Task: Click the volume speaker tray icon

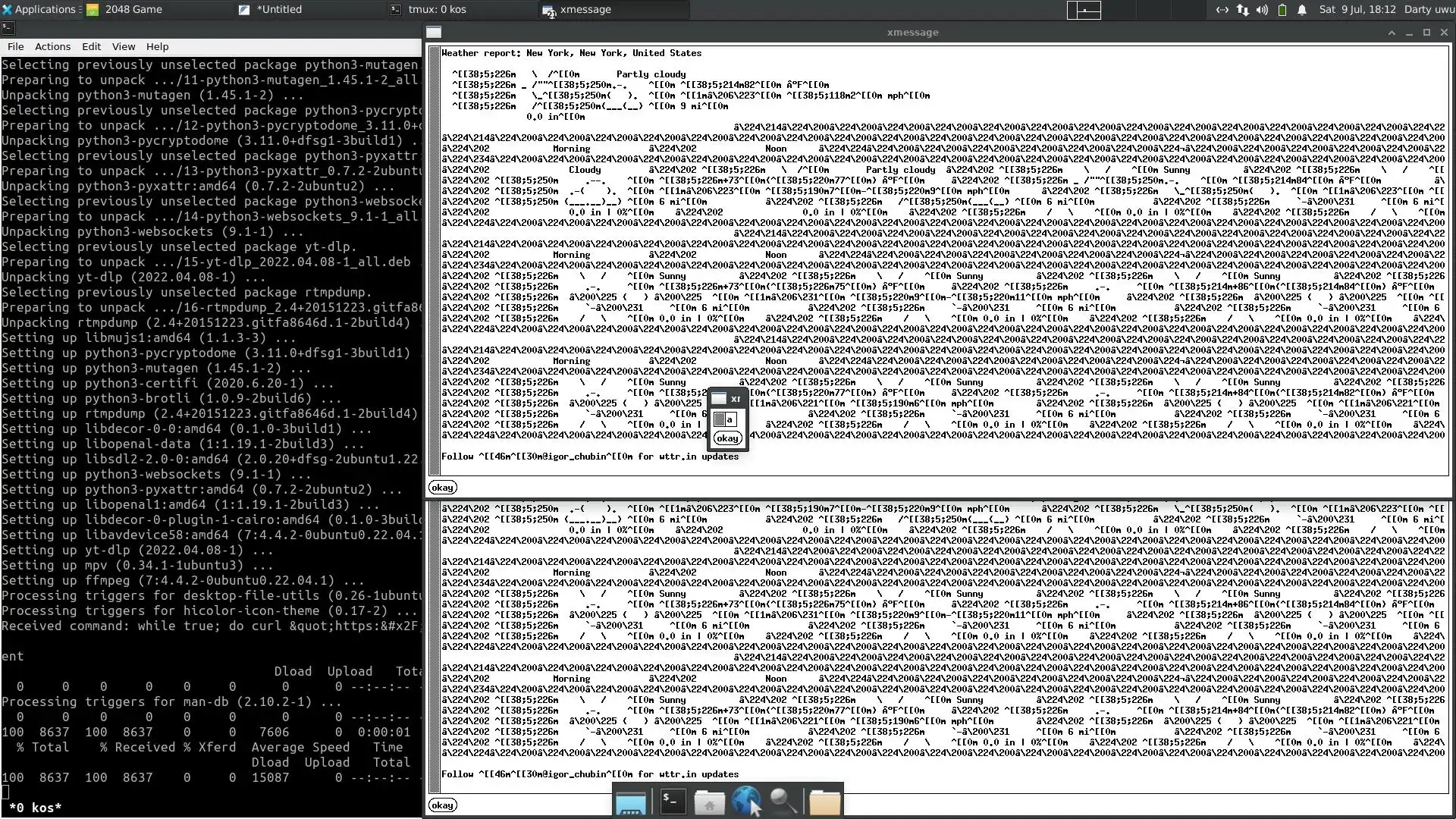Action: pyautogui.click(x=1262, y=10)
